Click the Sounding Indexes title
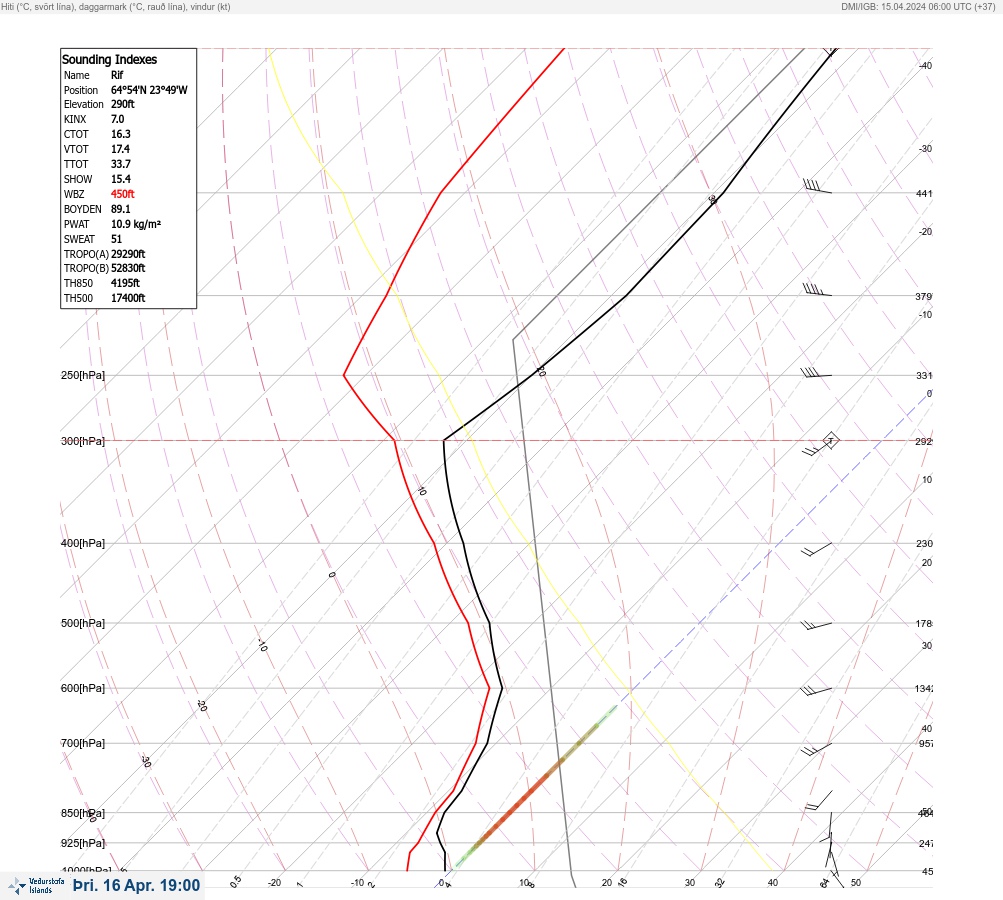Viewport: 1003px width, 900px height. [109, 59]
